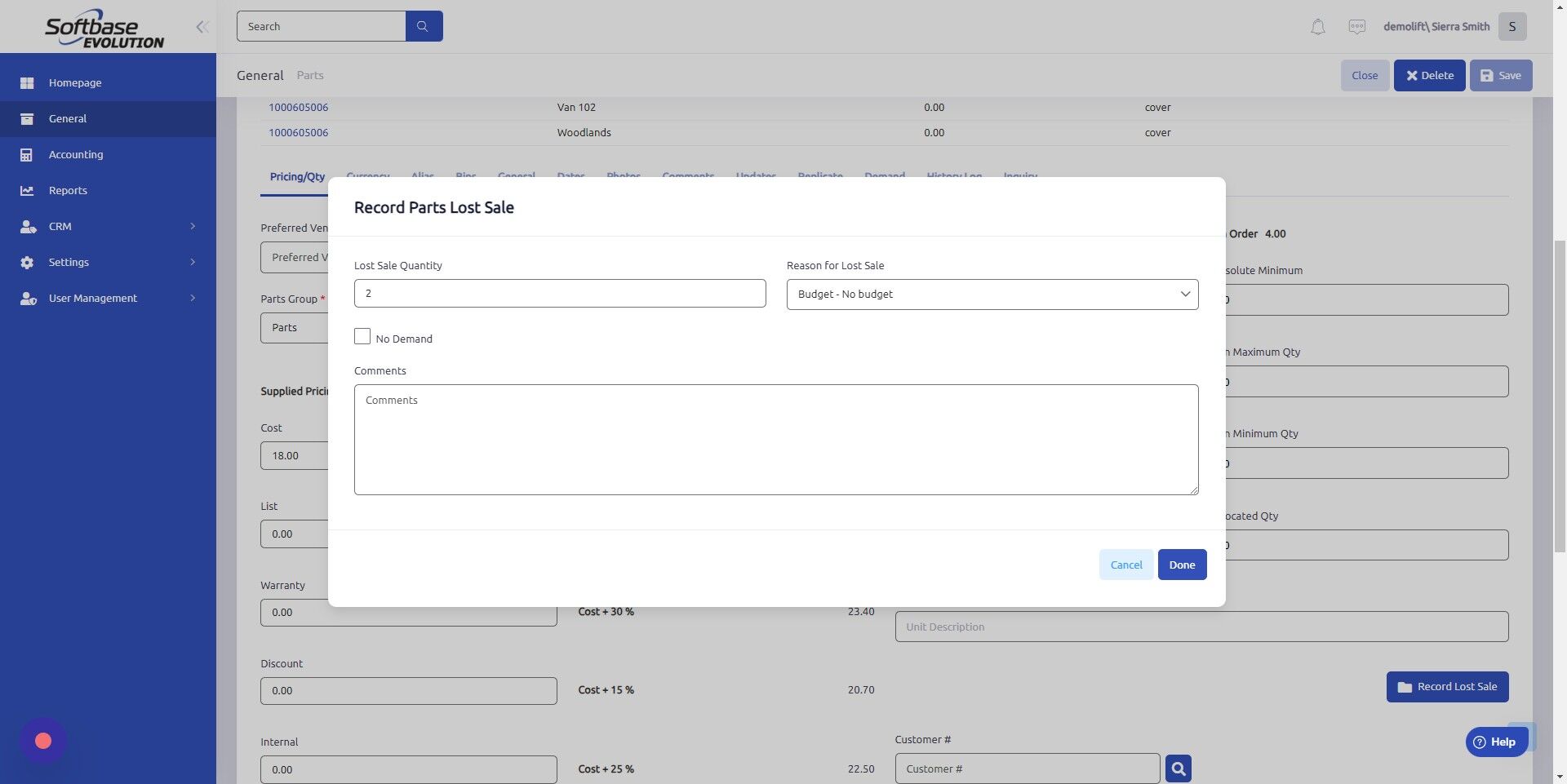Screen dimensions: 1567x784
Task: Open the Reason for Lost Sale dropdown
Action: pyautogui.click(x=992, y=294)
